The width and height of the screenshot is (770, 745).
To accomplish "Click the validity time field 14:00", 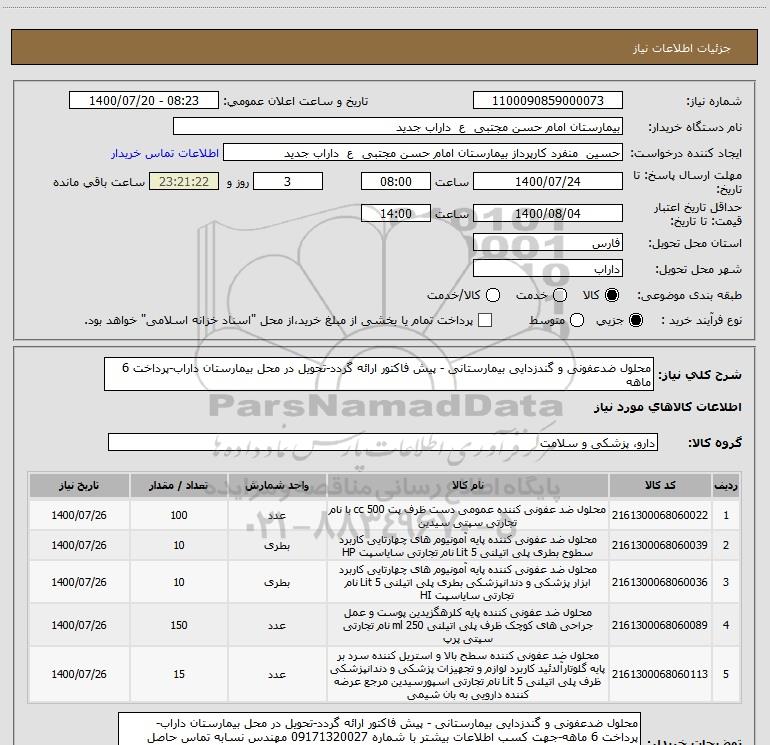I will click(396, 214).
